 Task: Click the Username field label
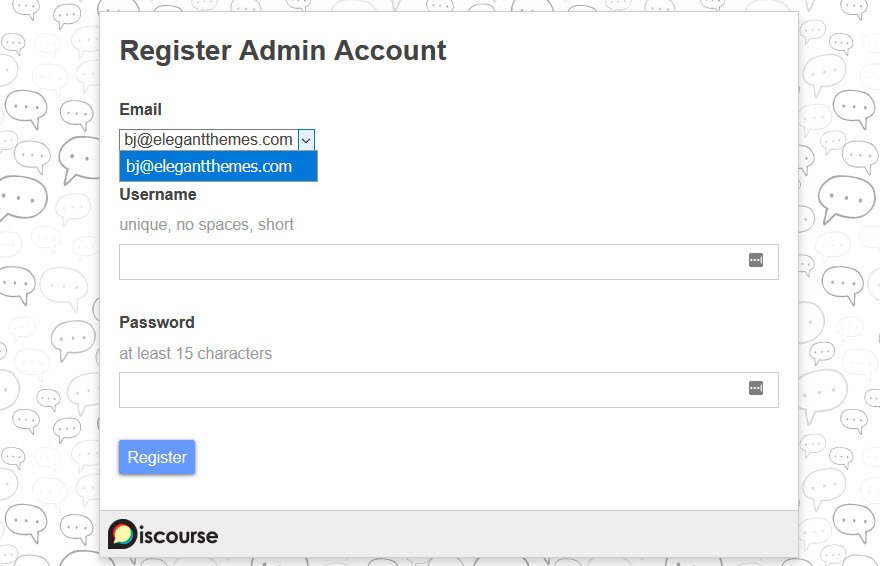click(158, 195)
